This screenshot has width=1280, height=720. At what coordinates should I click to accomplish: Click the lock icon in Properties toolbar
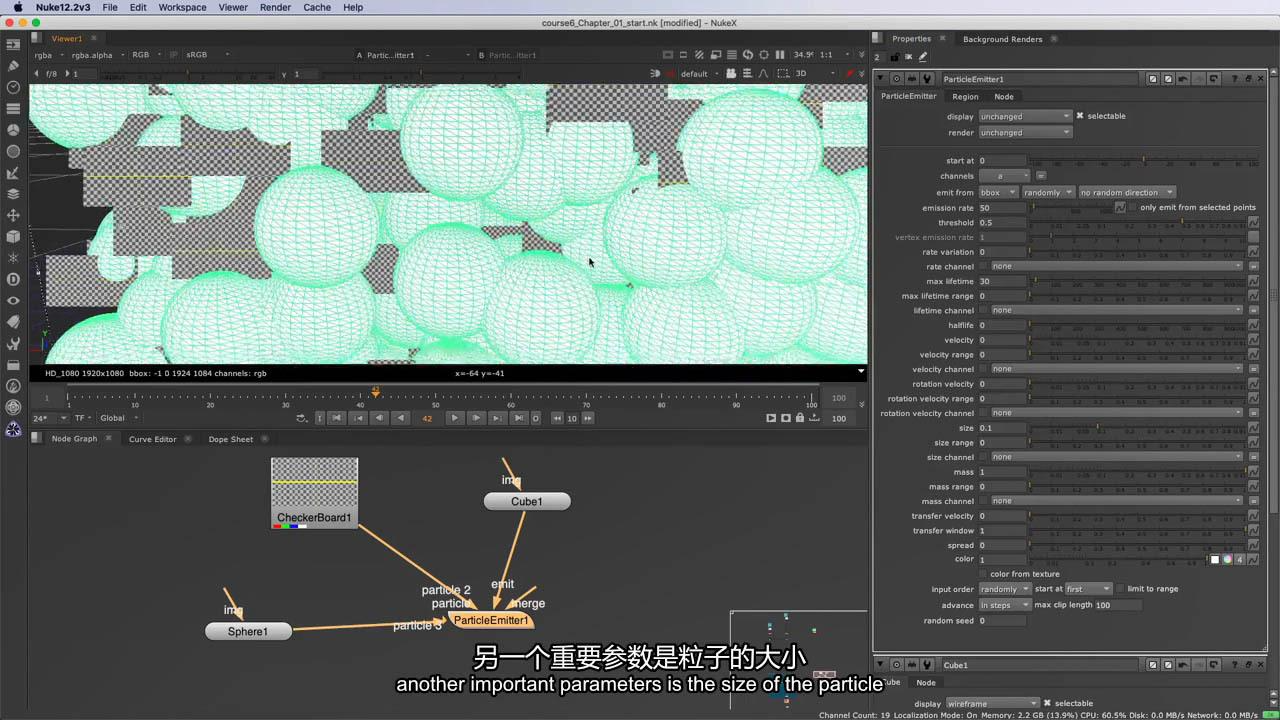(895, 57)
